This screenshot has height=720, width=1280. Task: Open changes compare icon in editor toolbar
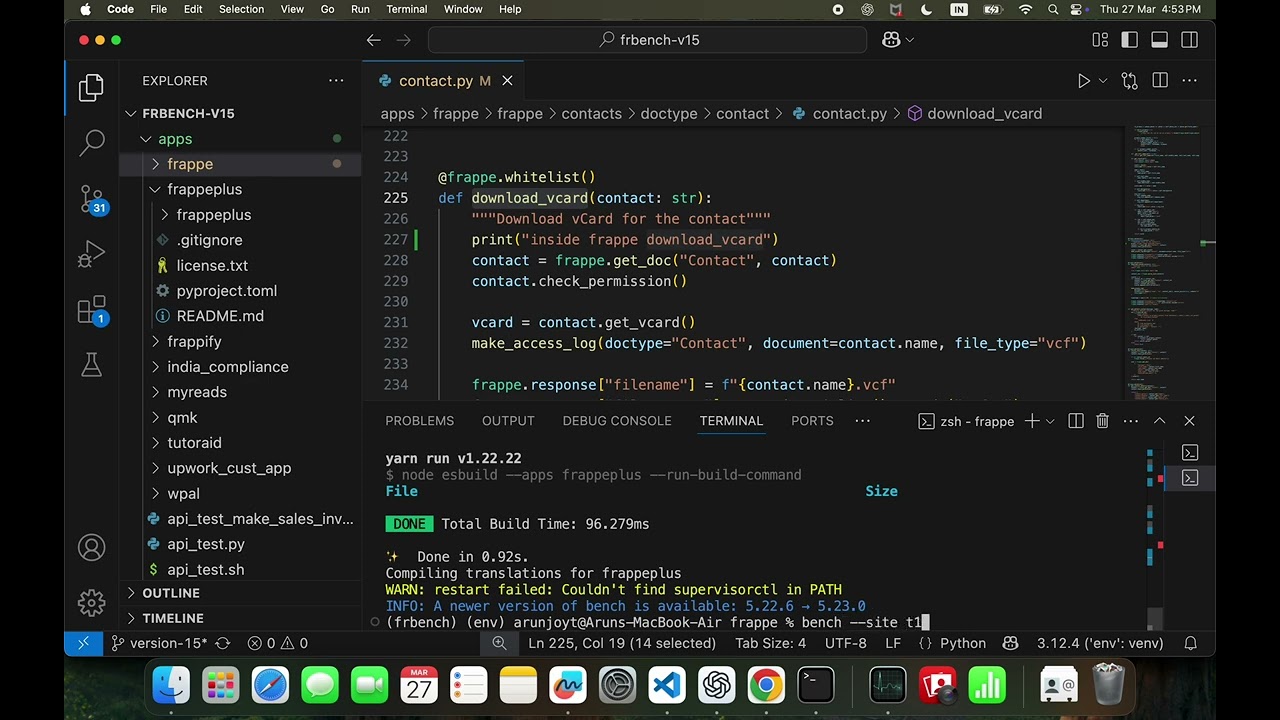click(x=1130, y=81)
